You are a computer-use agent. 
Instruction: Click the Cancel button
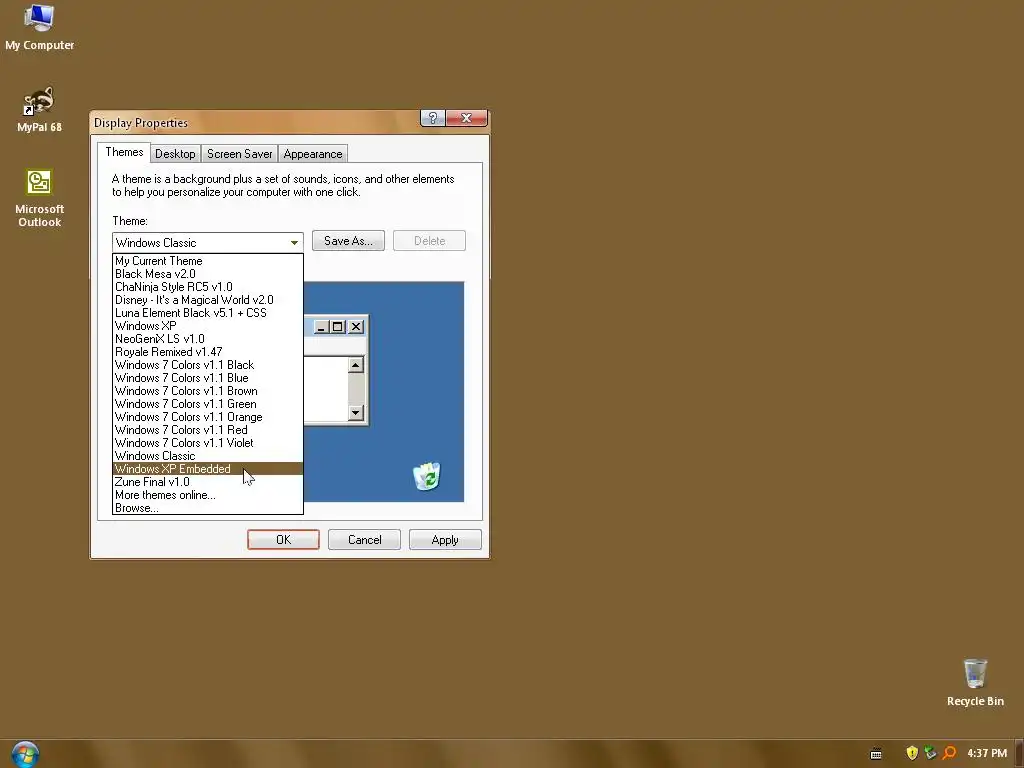coord(364,540)
